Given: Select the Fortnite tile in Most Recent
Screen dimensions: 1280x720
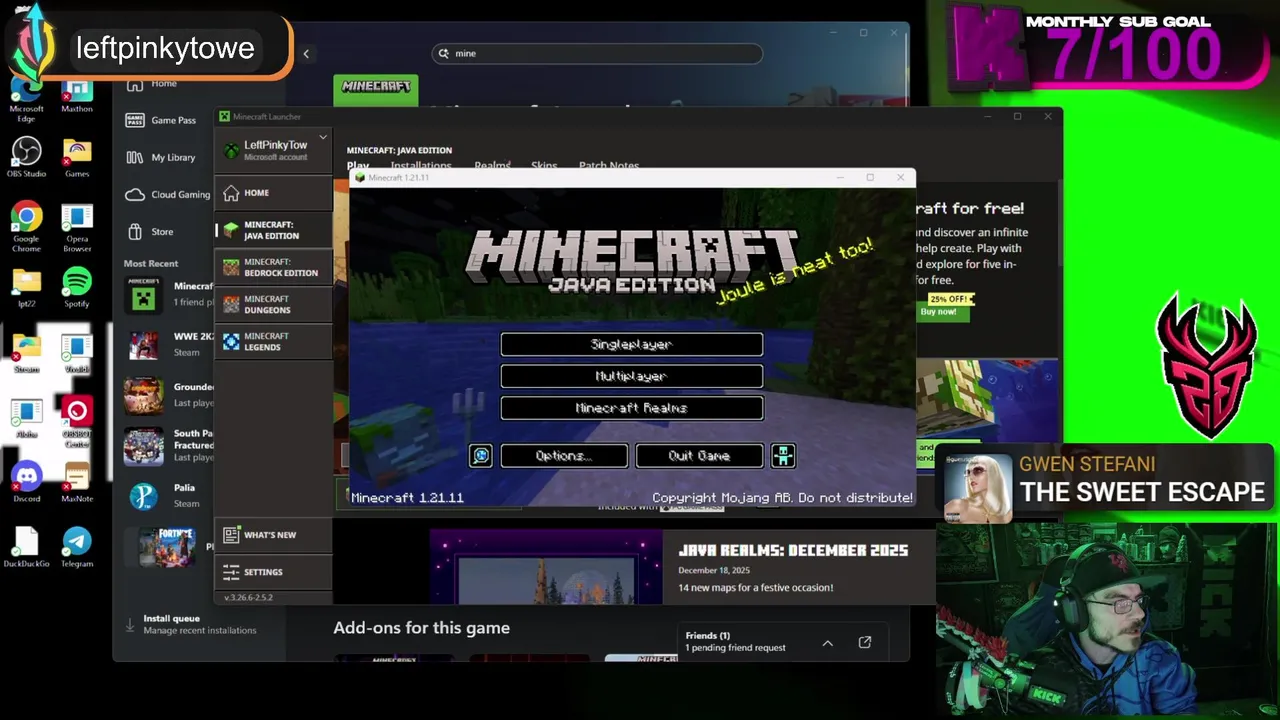Looking at the screenshot, I should click(x=167, y=547).
